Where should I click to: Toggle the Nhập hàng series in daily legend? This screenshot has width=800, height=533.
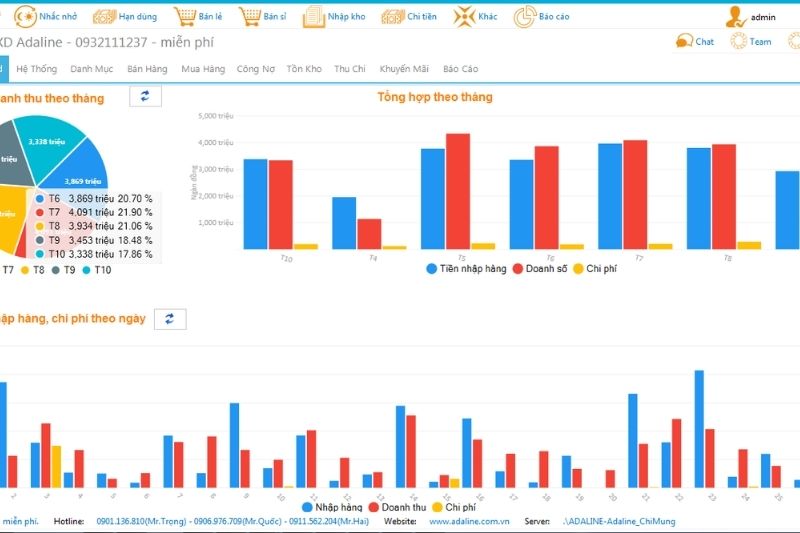click(330, 507)
